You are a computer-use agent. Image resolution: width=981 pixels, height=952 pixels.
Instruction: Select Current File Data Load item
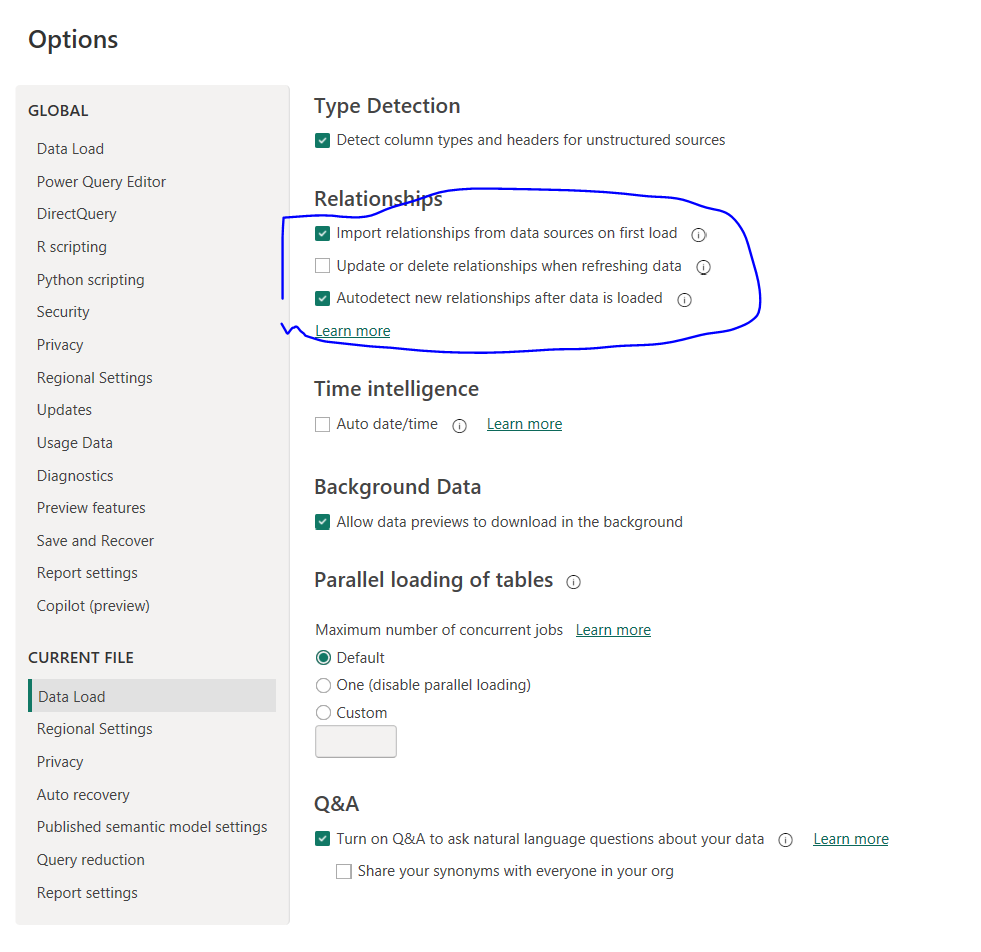tap(152, 696)
